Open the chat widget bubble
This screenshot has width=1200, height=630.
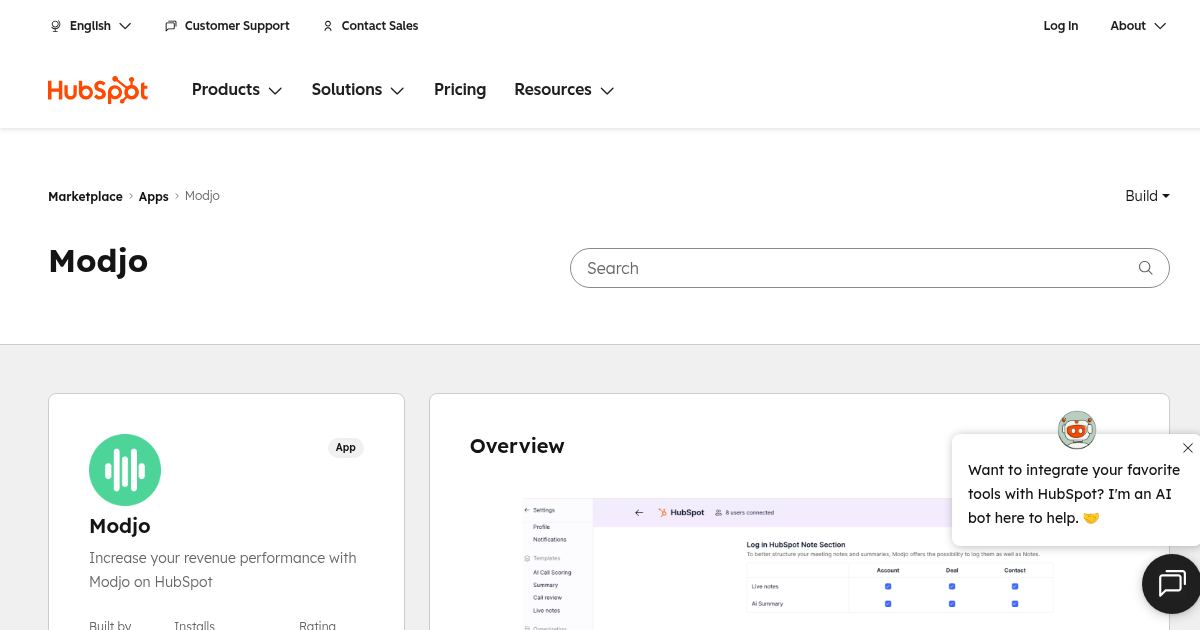(1171, 583)
